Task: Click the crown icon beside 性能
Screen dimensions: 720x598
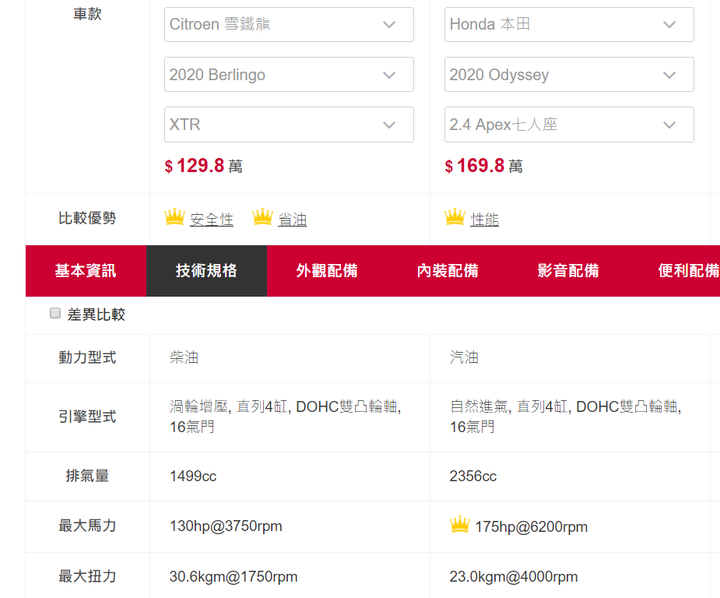Action: point(455,217)
